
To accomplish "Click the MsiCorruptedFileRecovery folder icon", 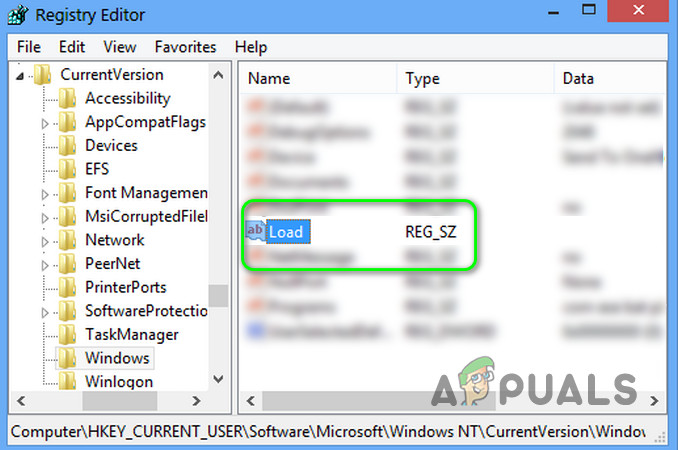I will click(67, 216).
